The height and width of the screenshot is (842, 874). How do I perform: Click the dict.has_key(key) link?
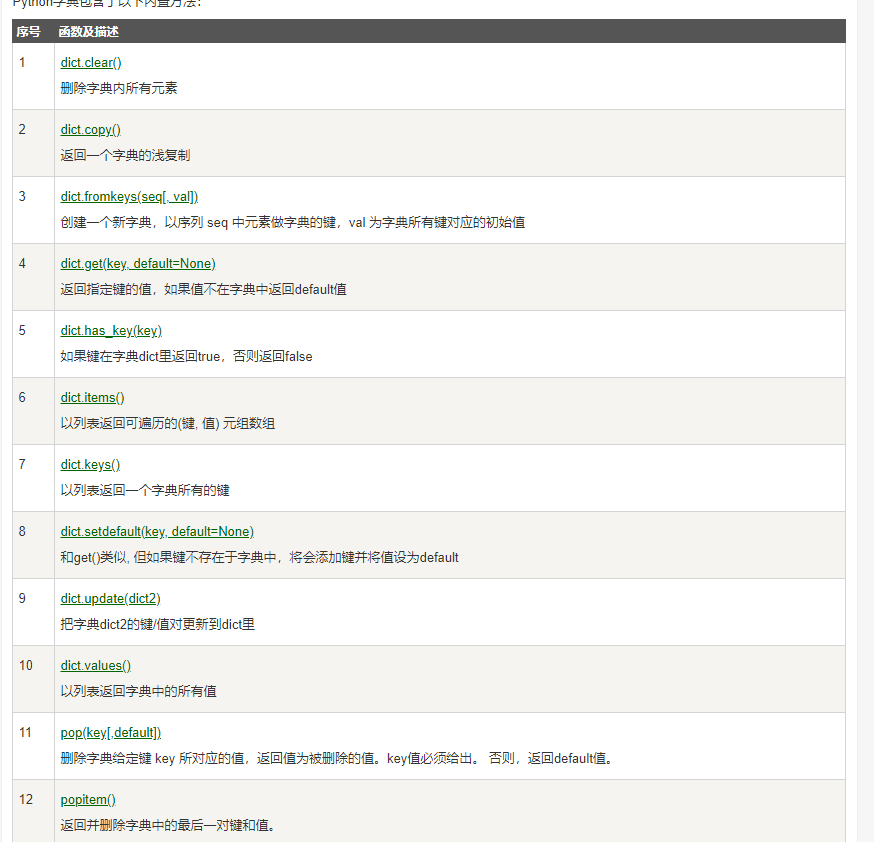coord(111,330)
